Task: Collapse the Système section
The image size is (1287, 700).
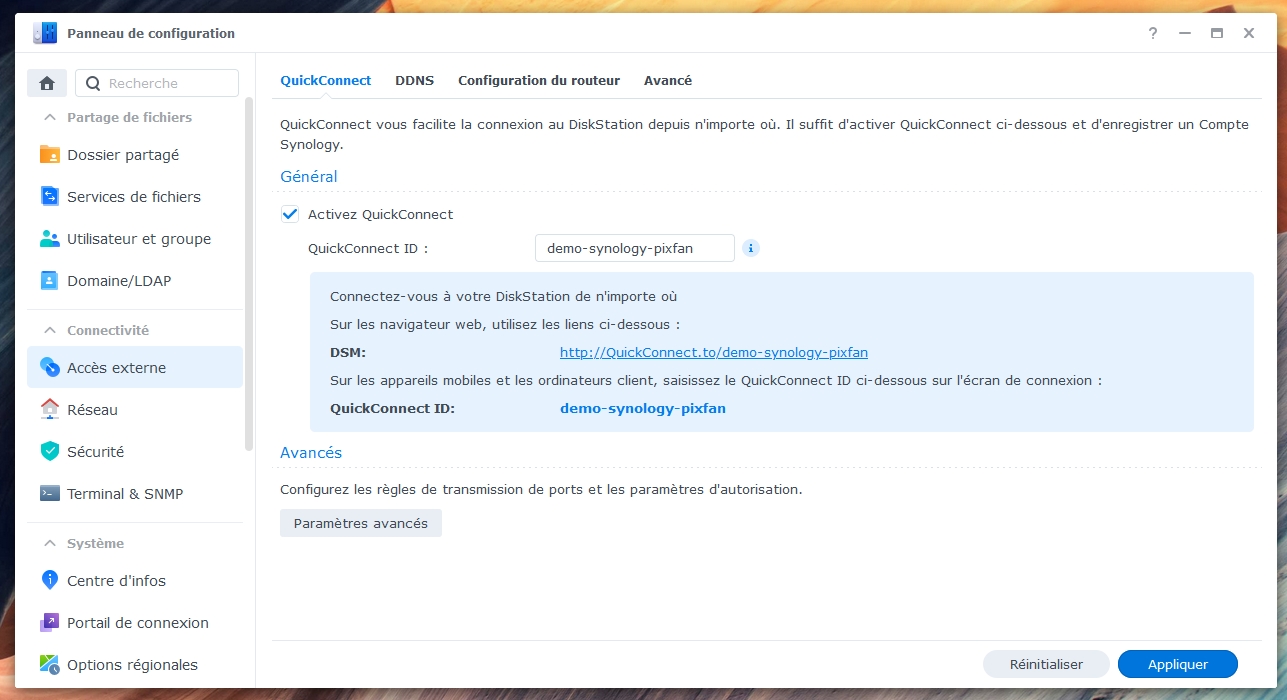Action: coord(49,543)
